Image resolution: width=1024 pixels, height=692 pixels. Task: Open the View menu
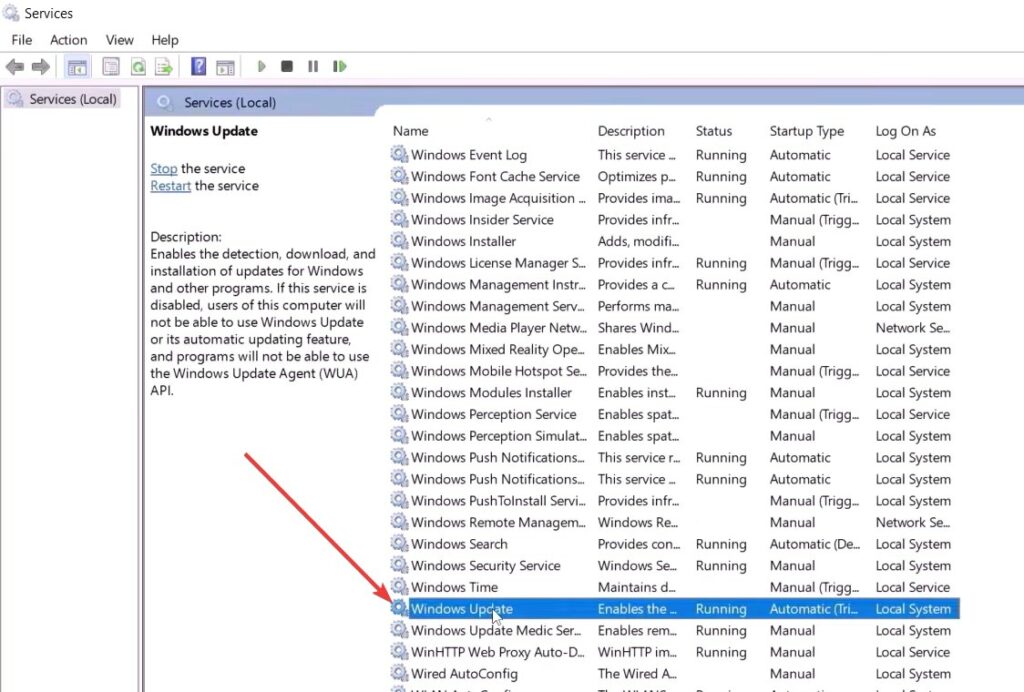120,40
